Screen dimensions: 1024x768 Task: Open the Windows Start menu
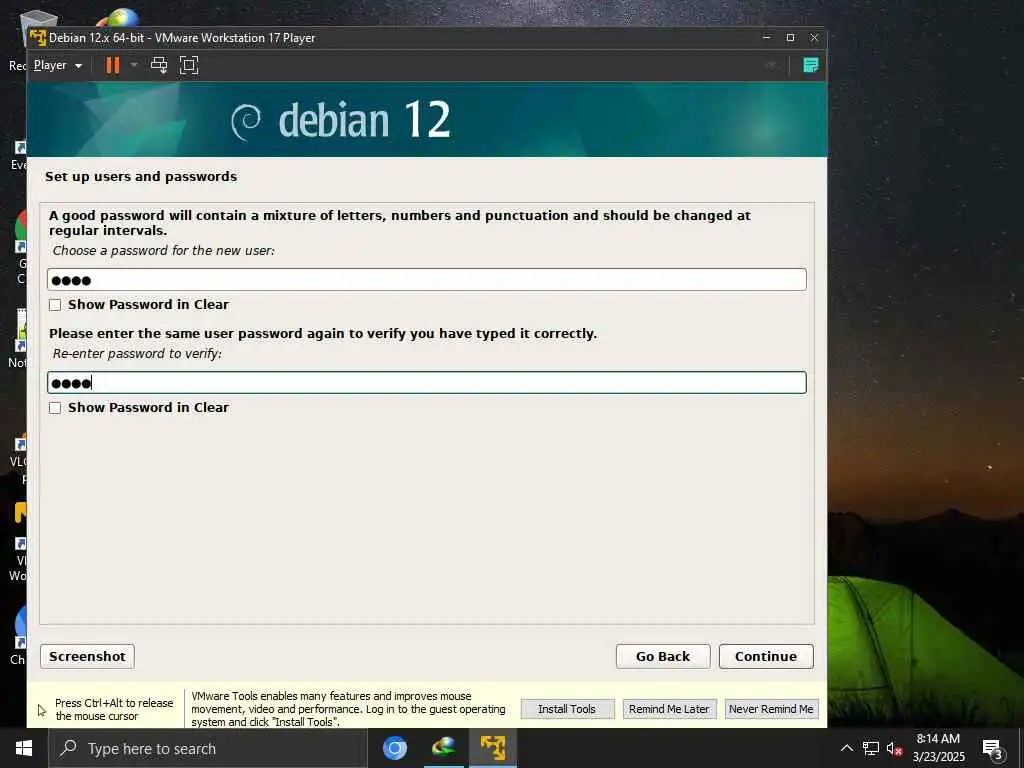click(x=24, y=748)
